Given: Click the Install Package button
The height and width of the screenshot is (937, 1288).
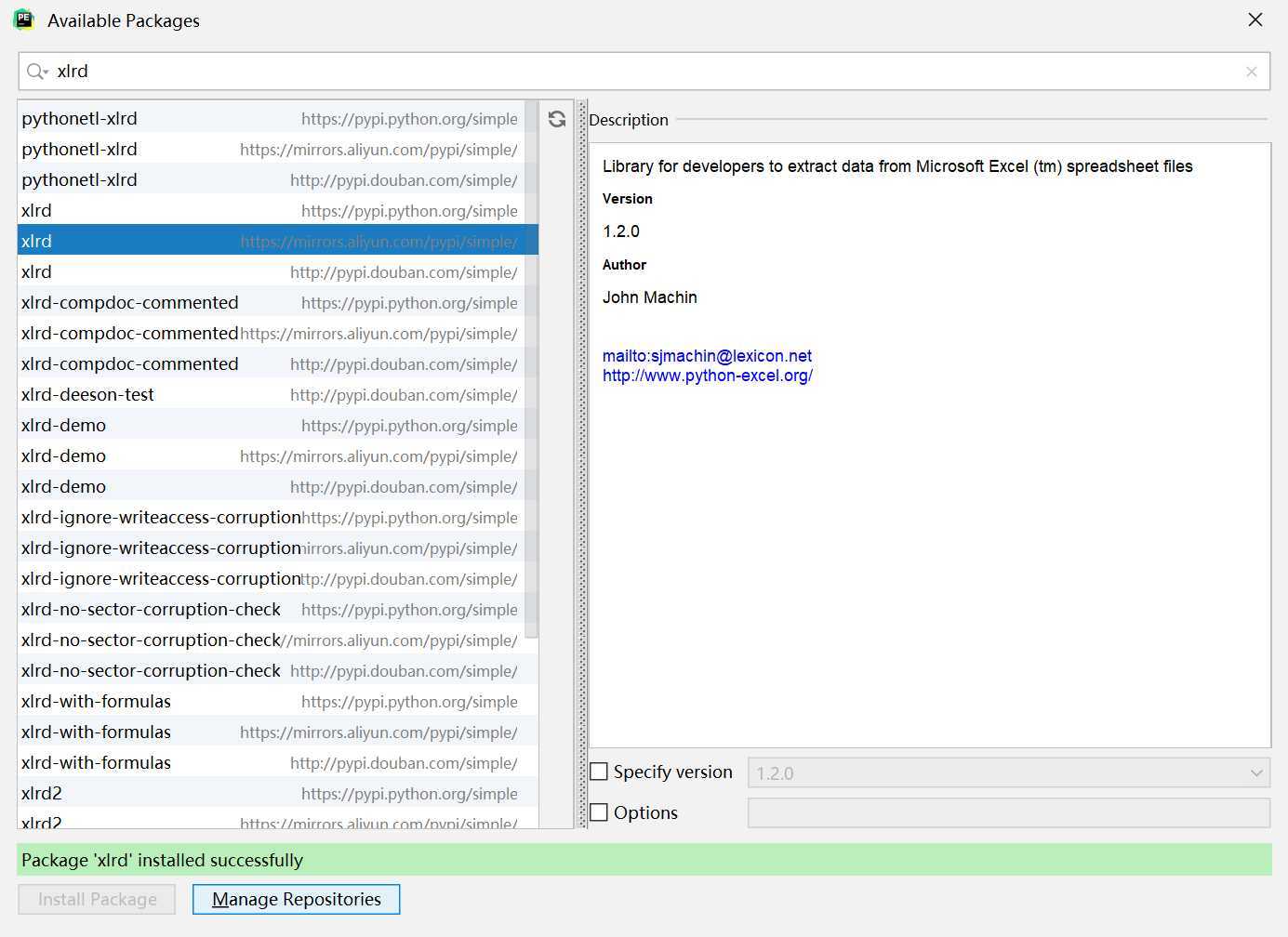Looking at the screenshot, I should pyautogui.click(x=97, y=899).
